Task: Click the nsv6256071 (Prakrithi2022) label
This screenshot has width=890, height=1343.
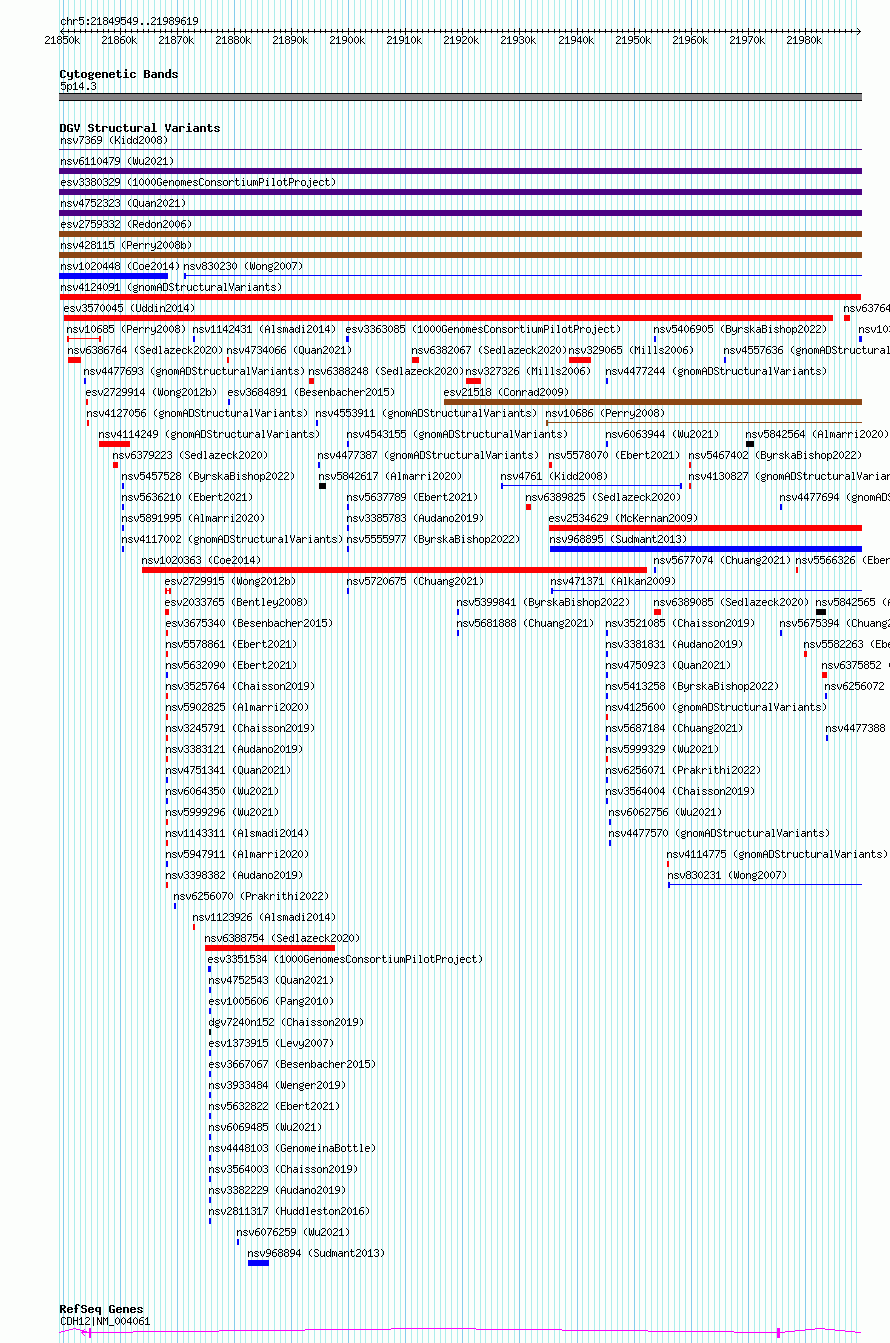Action: (x=683, y=770)
